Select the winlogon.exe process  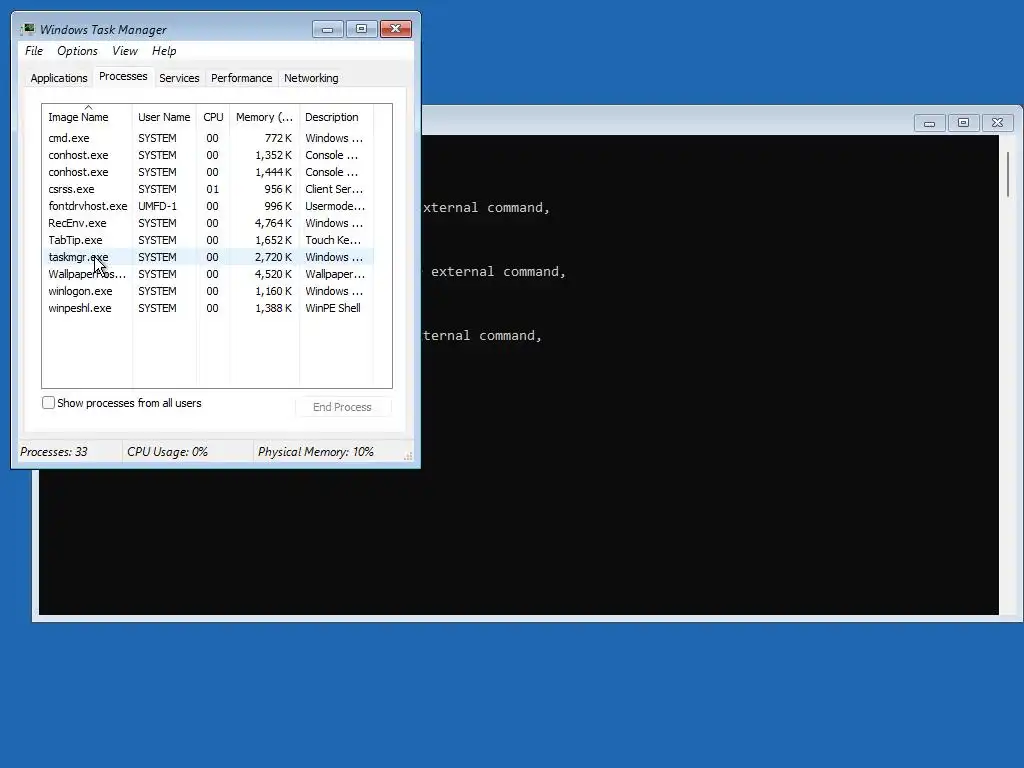[x=208, y=291]
